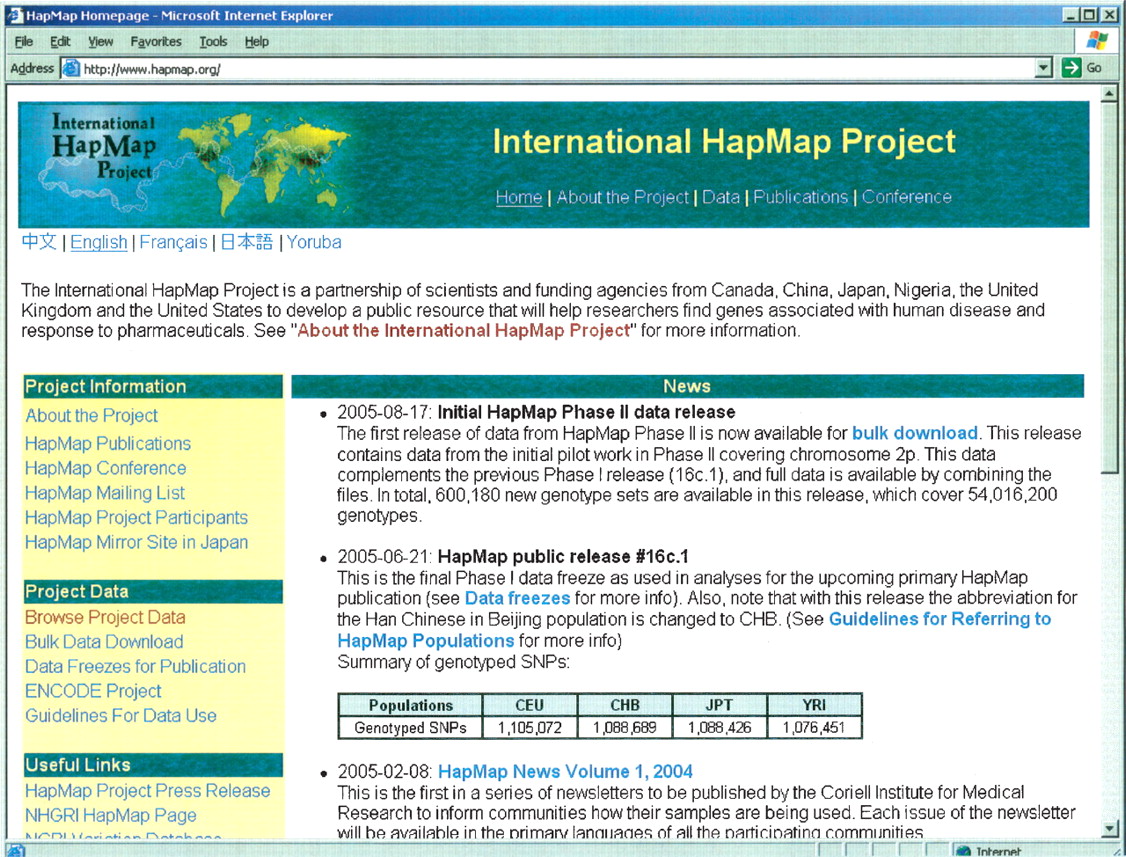The width and height of the screenshot is (1126, 857).
Task: Open the bulk download link in news
Action: 914,433
